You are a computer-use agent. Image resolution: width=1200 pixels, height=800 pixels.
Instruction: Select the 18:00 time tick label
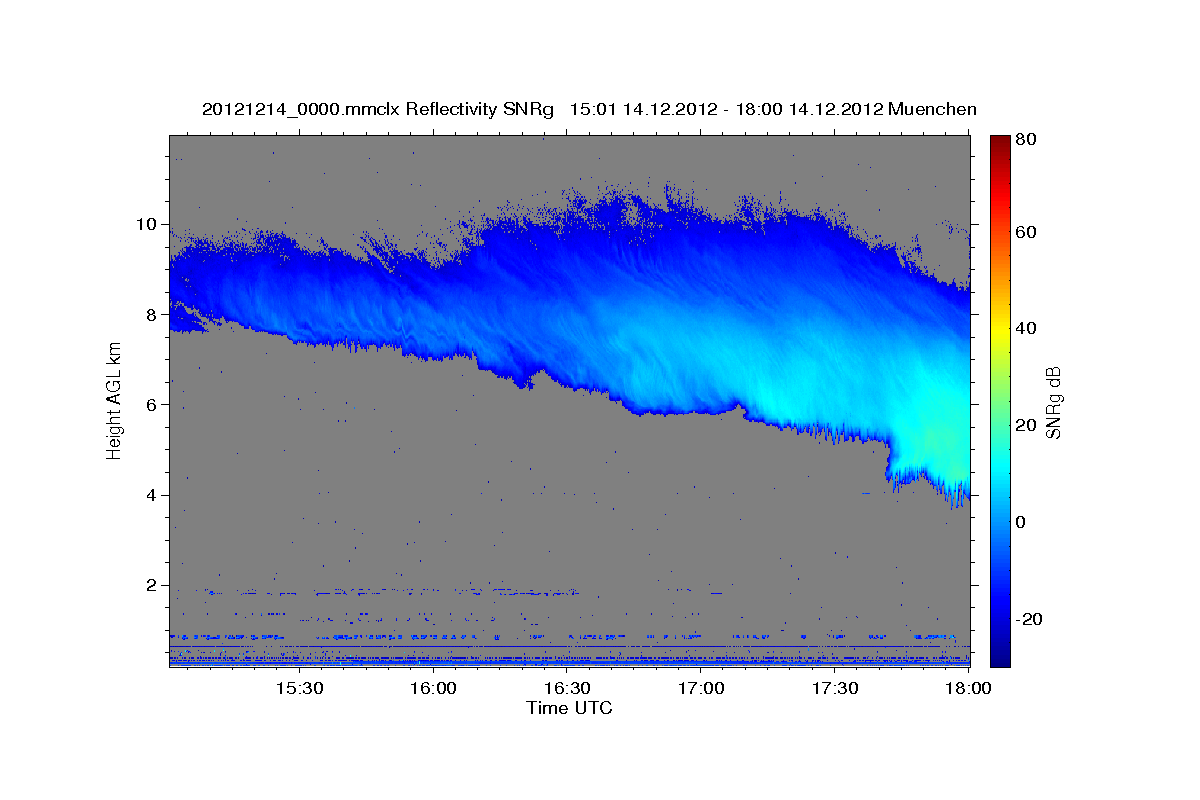tap(969, 689)
